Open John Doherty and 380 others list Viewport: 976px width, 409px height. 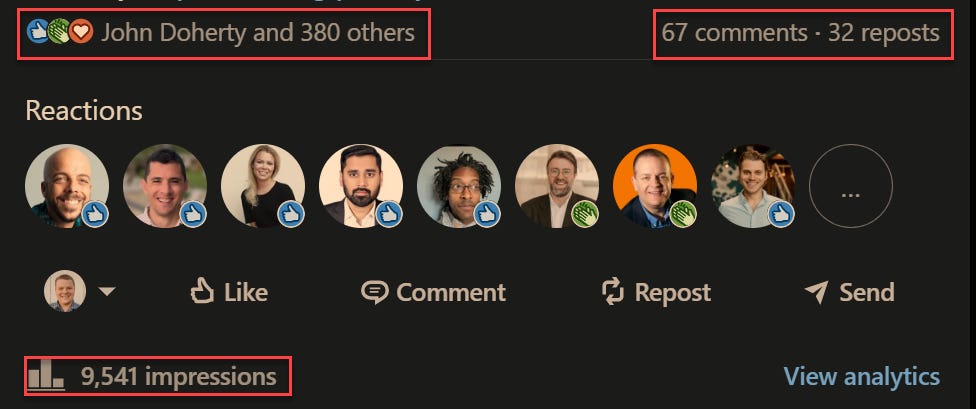pyautogui.click(x=258, y=32)
